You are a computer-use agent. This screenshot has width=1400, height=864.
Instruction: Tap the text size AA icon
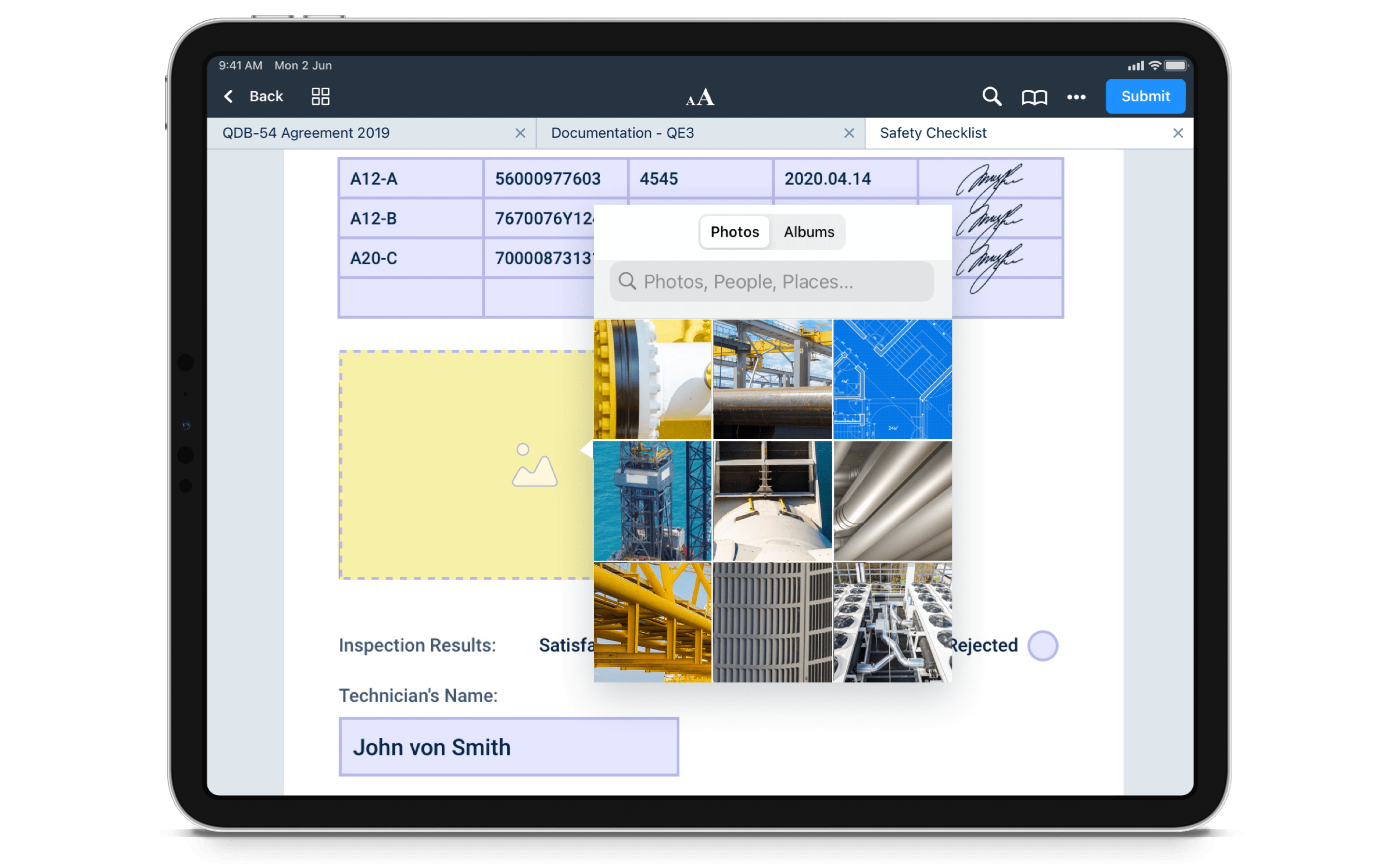coord(700,97)
